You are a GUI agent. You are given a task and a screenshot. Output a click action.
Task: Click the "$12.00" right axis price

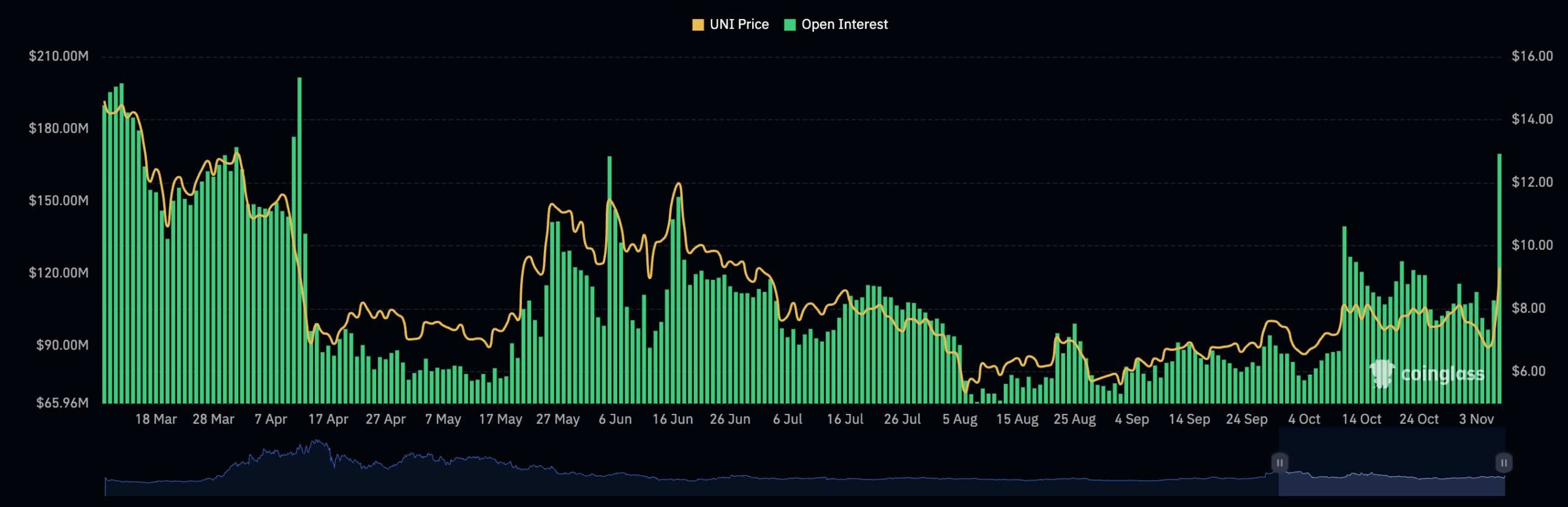1532,182
